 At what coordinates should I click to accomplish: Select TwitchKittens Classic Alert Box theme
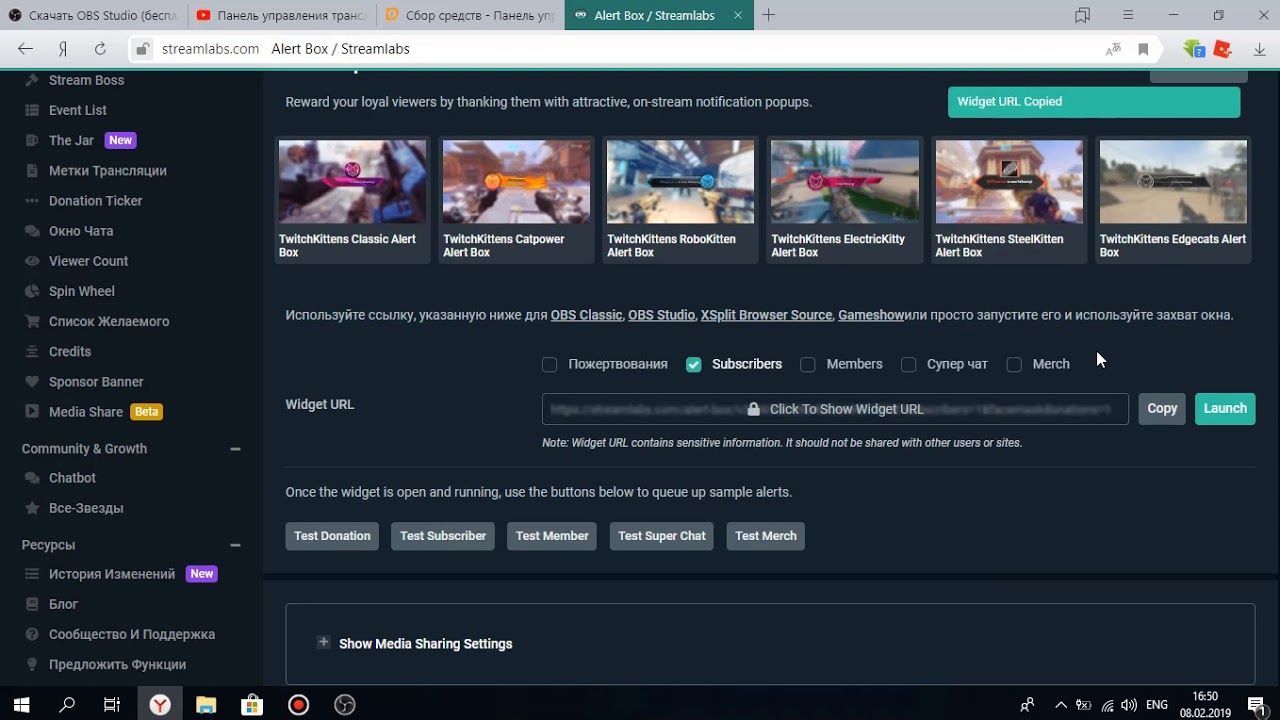352,200
